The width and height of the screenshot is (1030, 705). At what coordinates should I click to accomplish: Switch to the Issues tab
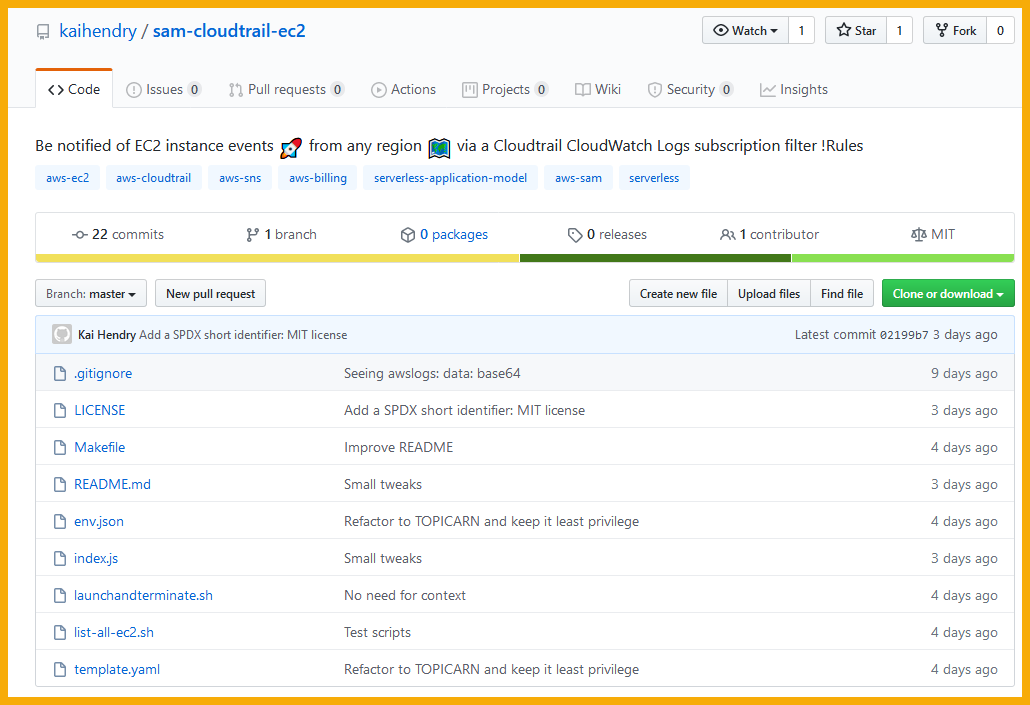(163, 89)
